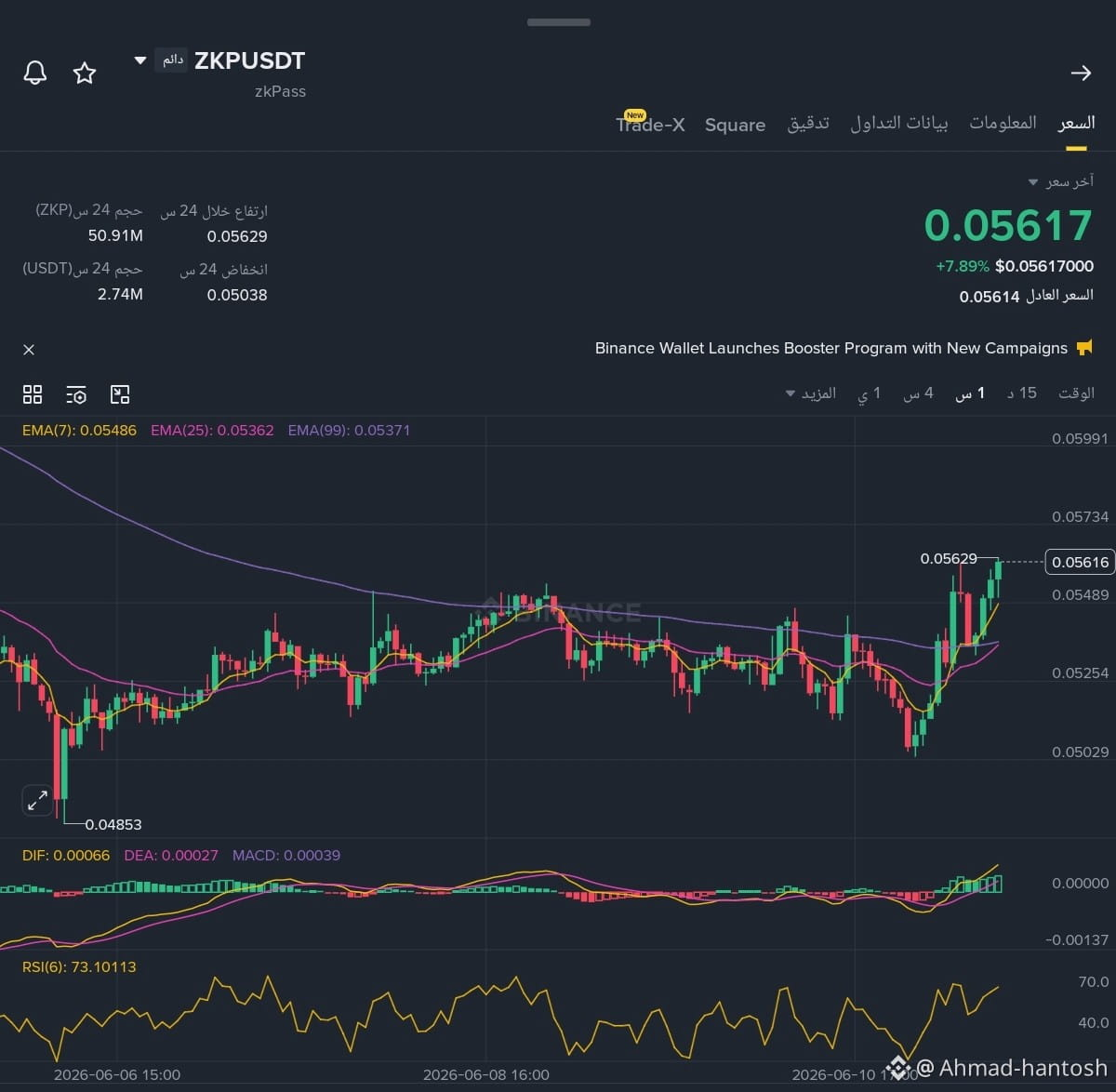The image size is (1116, 1092).
Task: Open chart indicator settings icon
Action: pyautogui.click(x=76, y=394)
